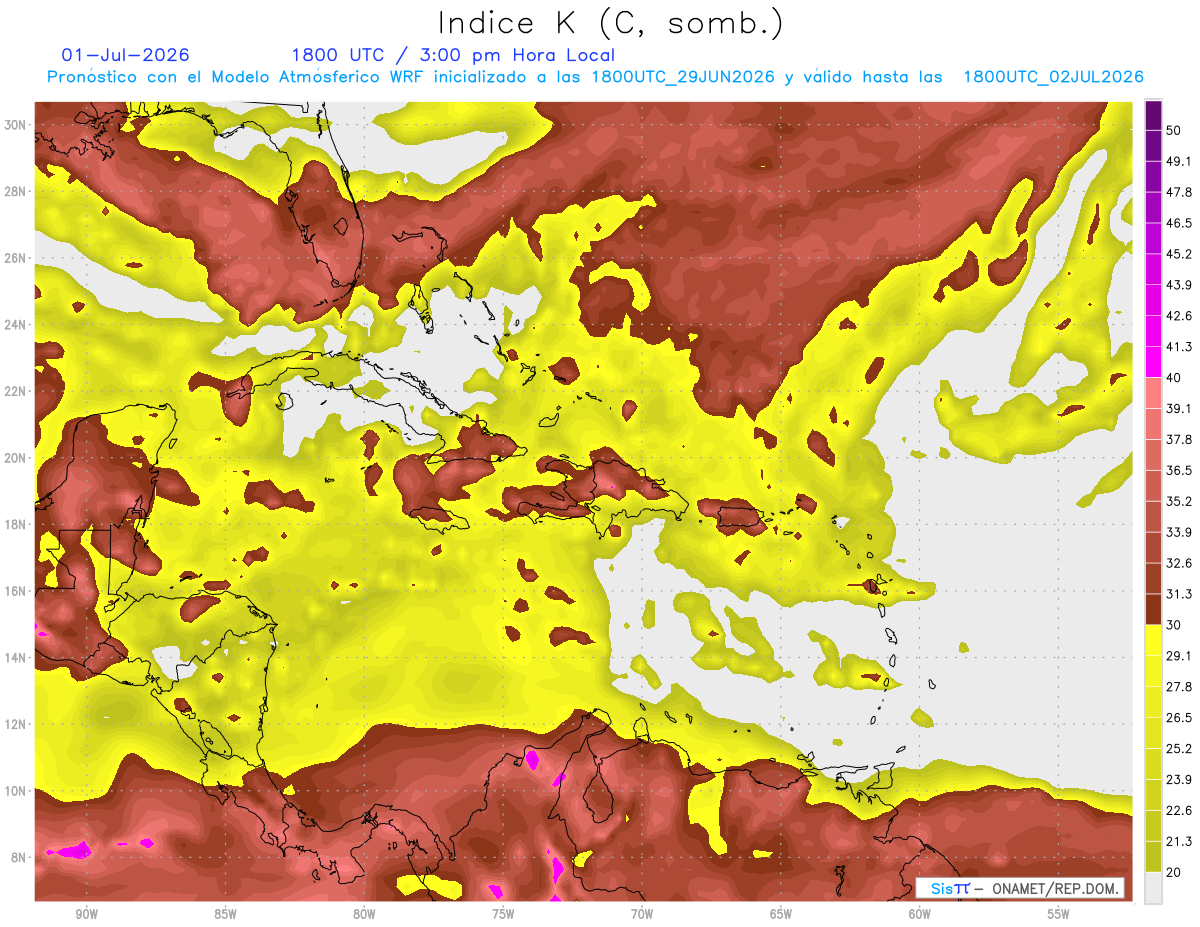The width and height of the screenshot is (1200, 927).
Task: Click colorbar value '49.1'
Action: (x=1181, y=161)
